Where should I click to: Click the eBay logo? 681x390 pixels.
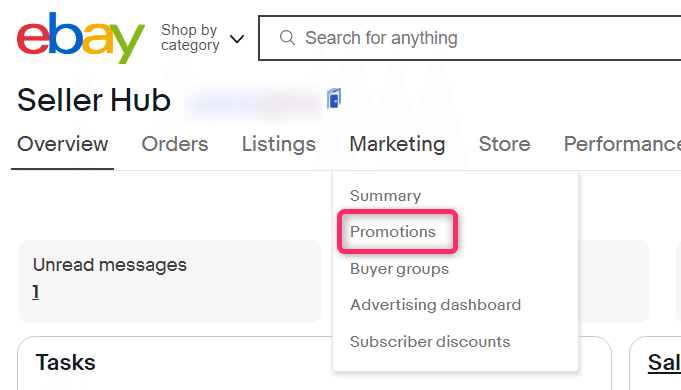[80, 38]
